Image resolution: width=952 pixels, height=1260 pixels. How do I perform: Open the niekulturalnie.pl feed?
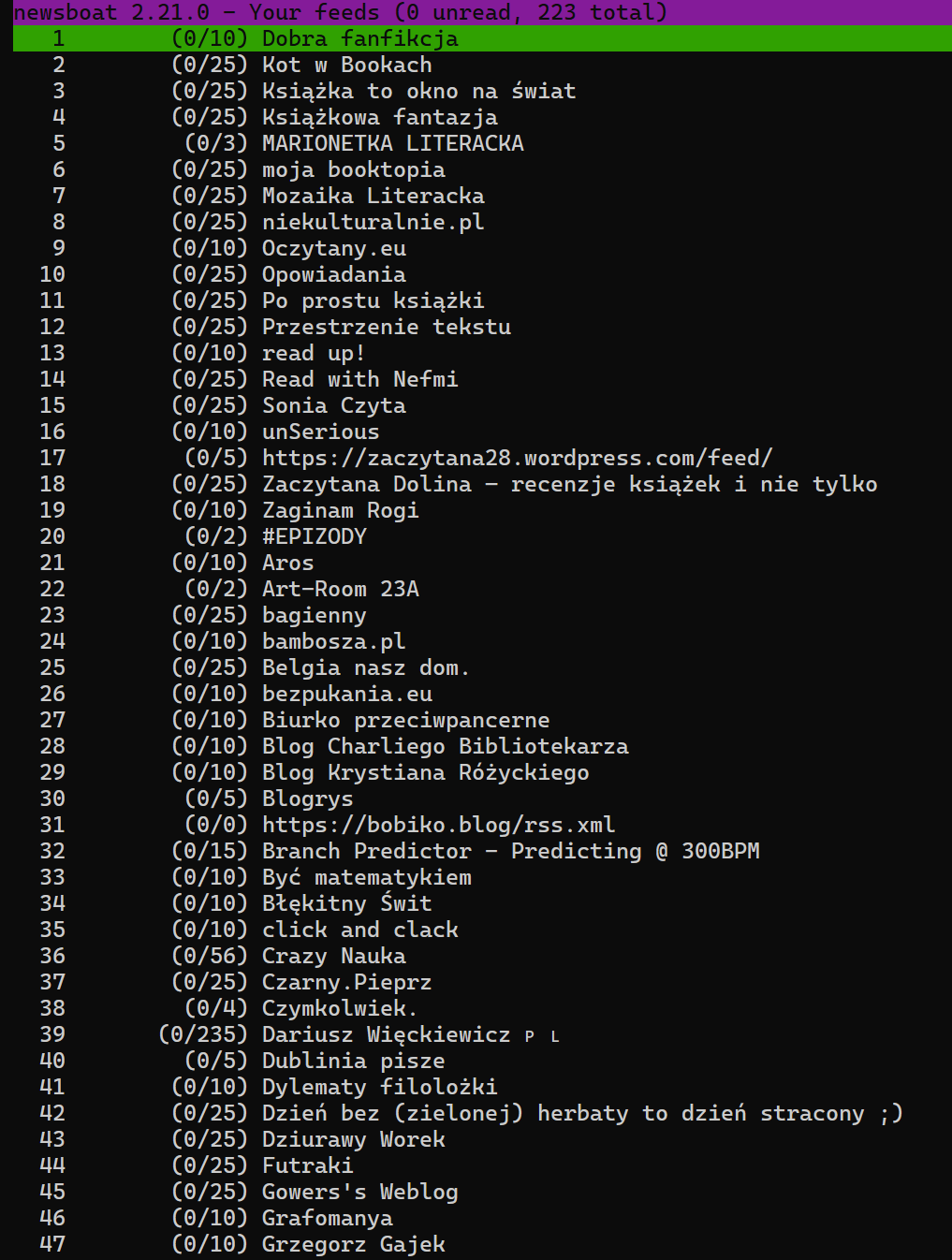tap(373, 222)
